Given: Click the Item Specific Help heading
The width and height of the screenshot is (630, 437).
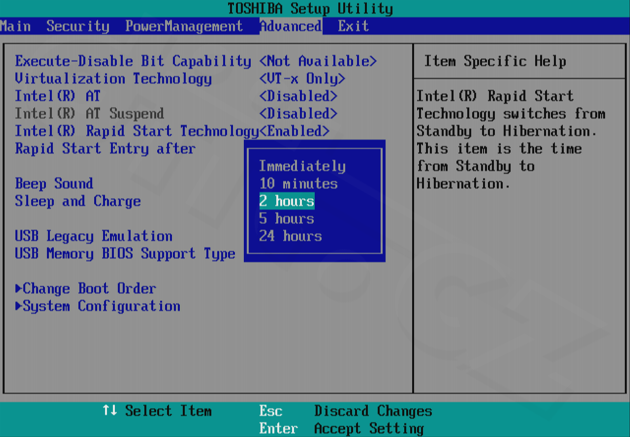Looking at the screenshot, I should click(x=495, y=61).
